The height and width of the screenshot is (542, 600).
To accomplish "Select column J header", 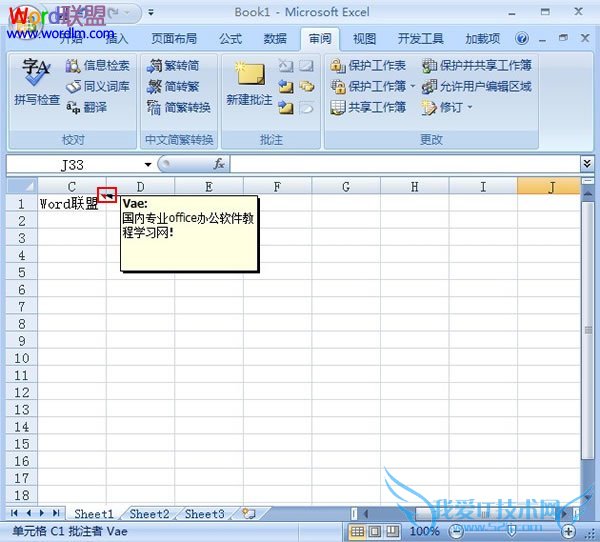I will coord(548,186).
